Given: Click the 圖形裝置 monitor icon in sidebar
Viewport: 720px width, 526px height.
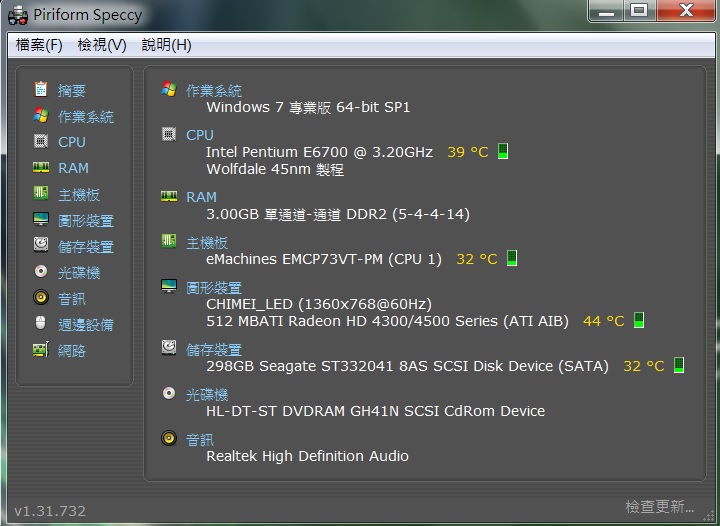Looking at the screenshot, I should click(41, 219).
